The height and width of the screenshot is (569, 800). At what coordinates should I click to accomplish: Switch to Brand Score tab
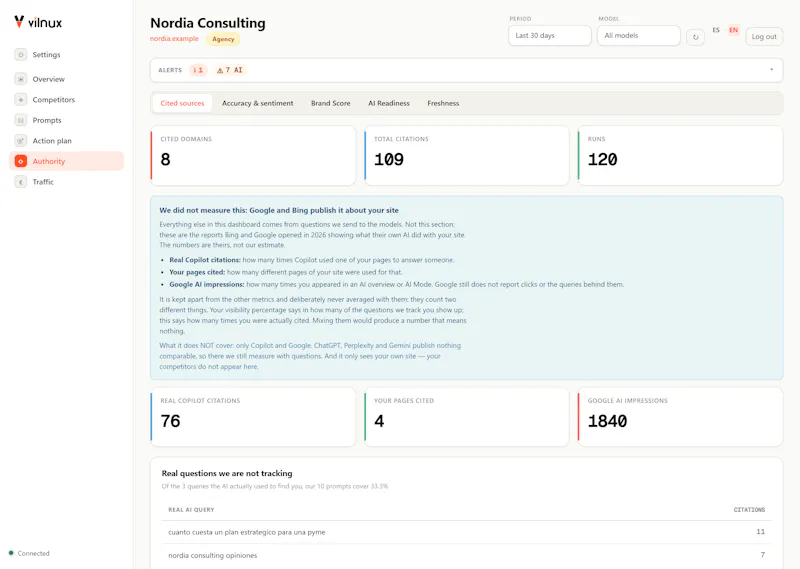point(331,103)
